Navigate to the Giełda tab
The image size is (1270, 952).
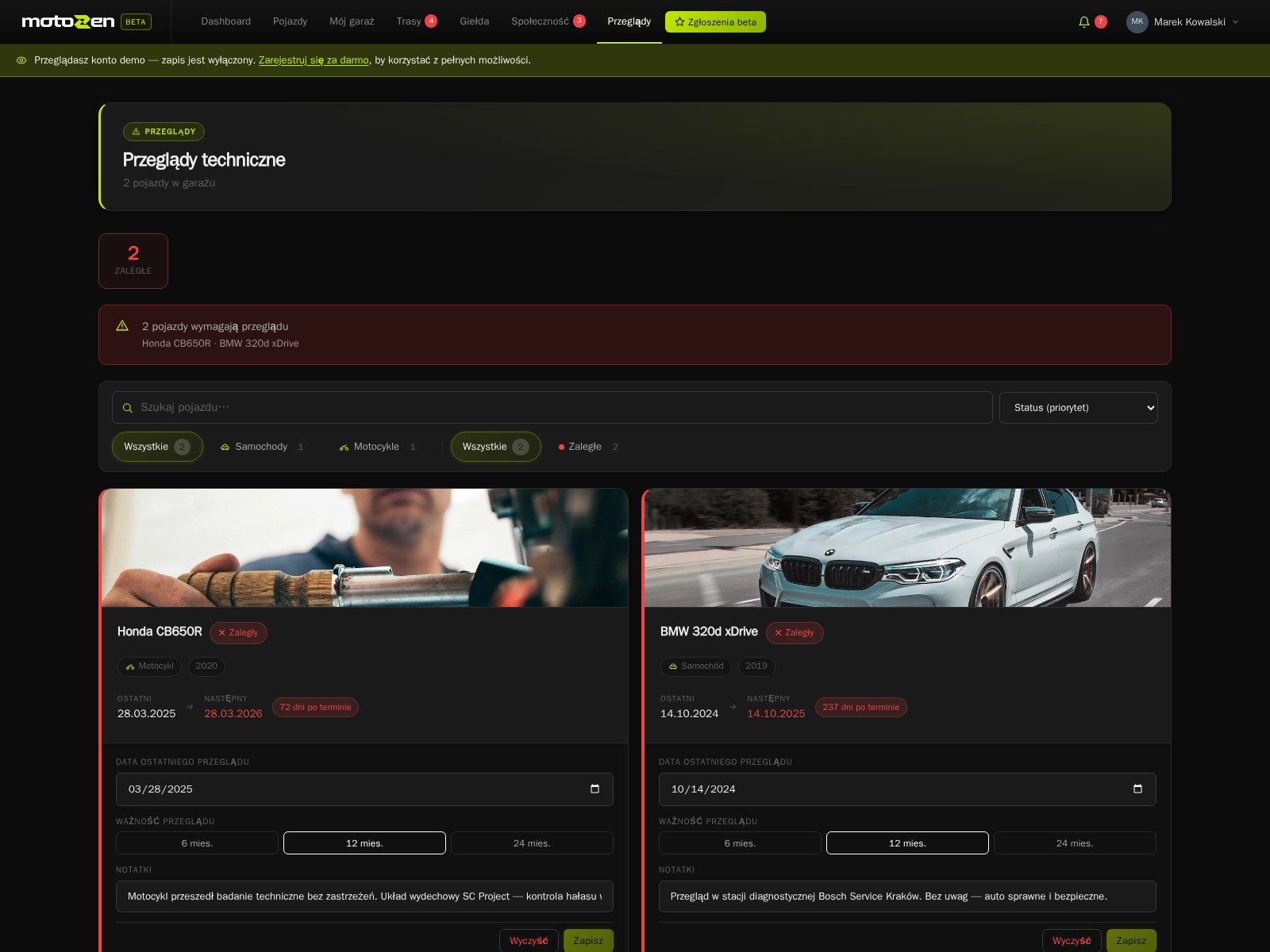(474, 21)
